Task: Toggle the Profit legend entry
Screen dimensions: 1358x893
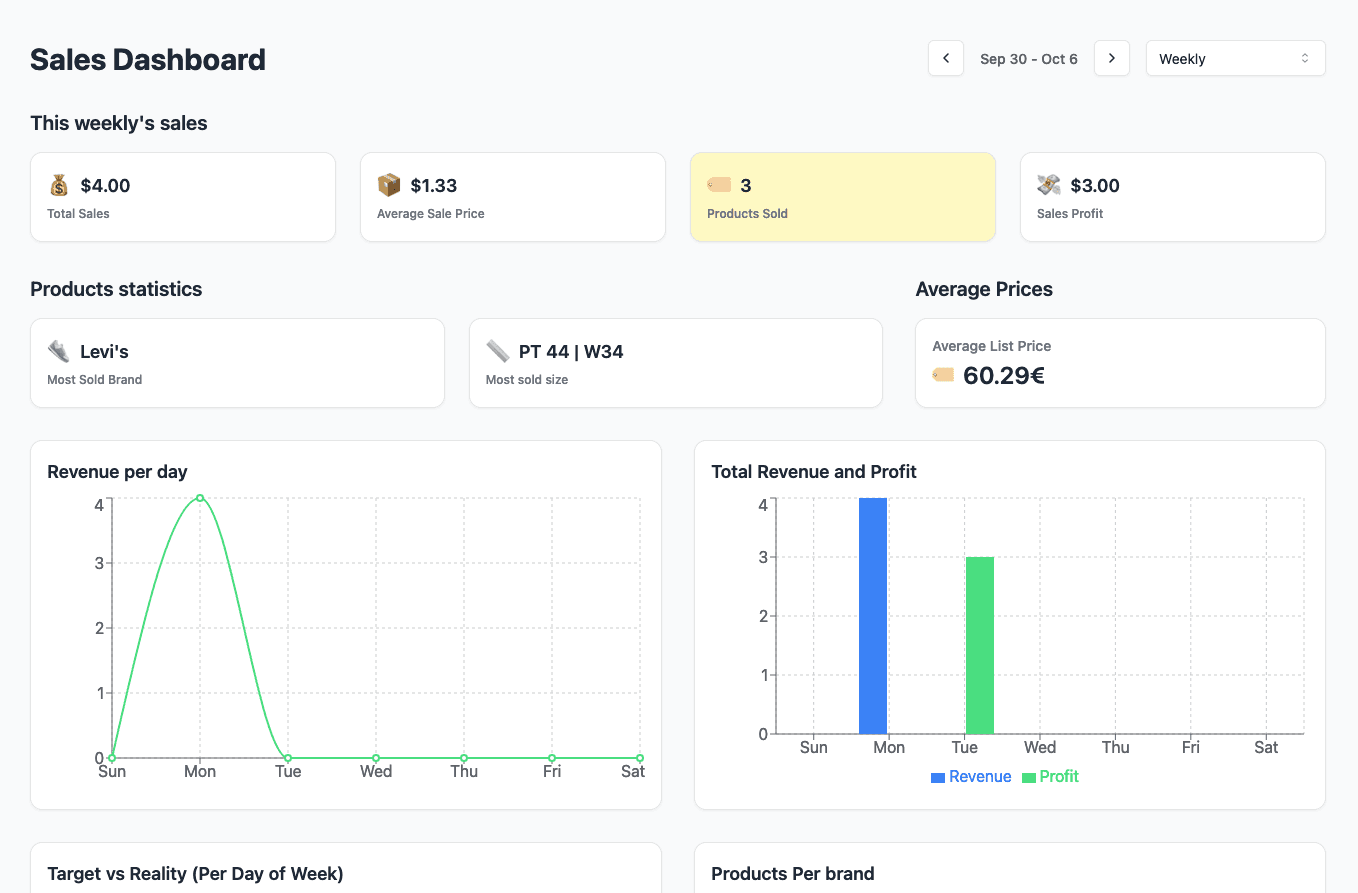Action: click(1050, 777)
